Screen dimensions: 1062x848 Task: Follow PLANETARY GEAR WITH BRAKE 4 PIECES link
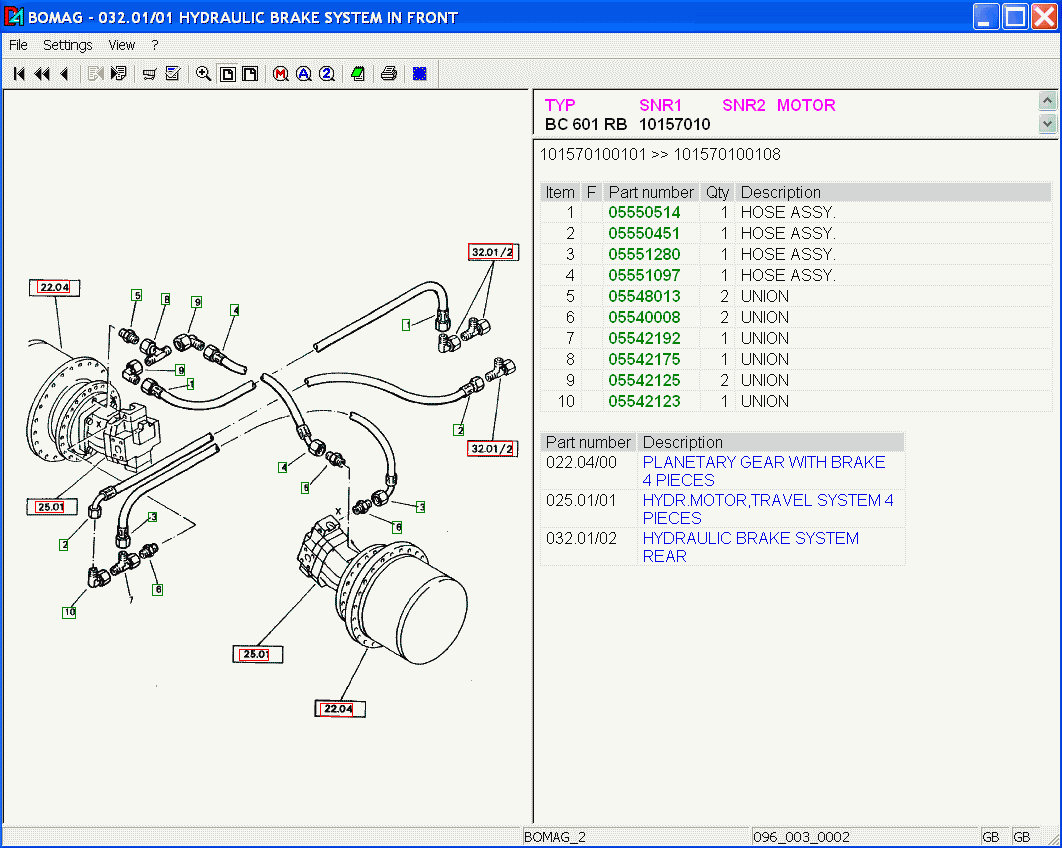[764, 471]
